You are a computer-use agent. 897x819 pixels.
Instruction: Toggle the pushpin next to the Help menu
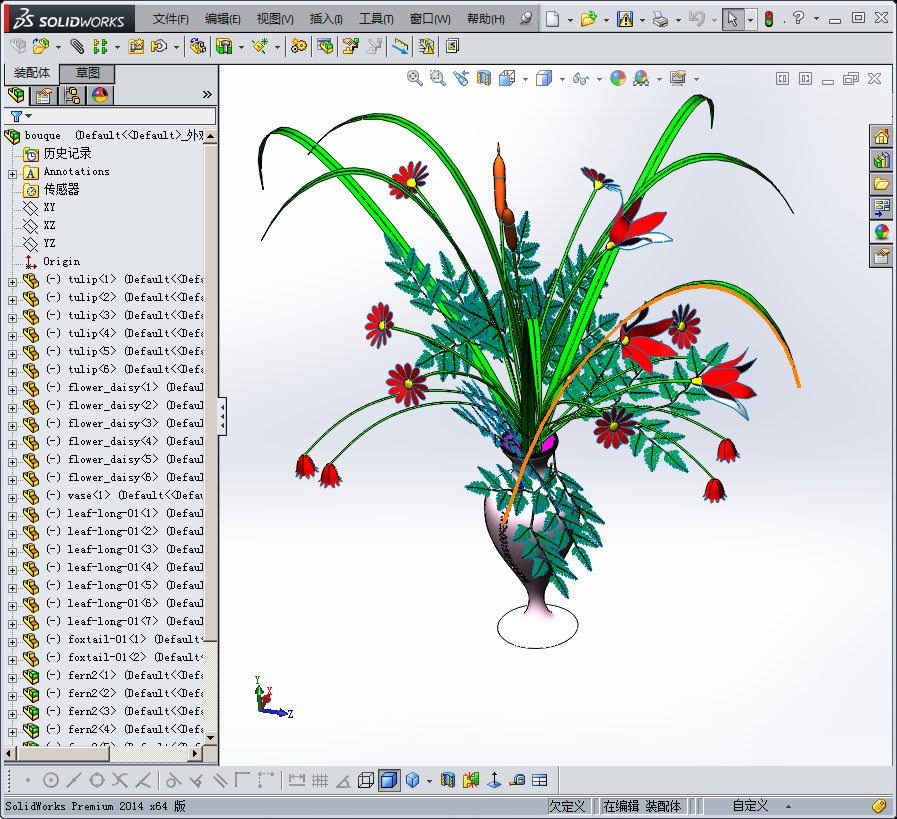526,18
